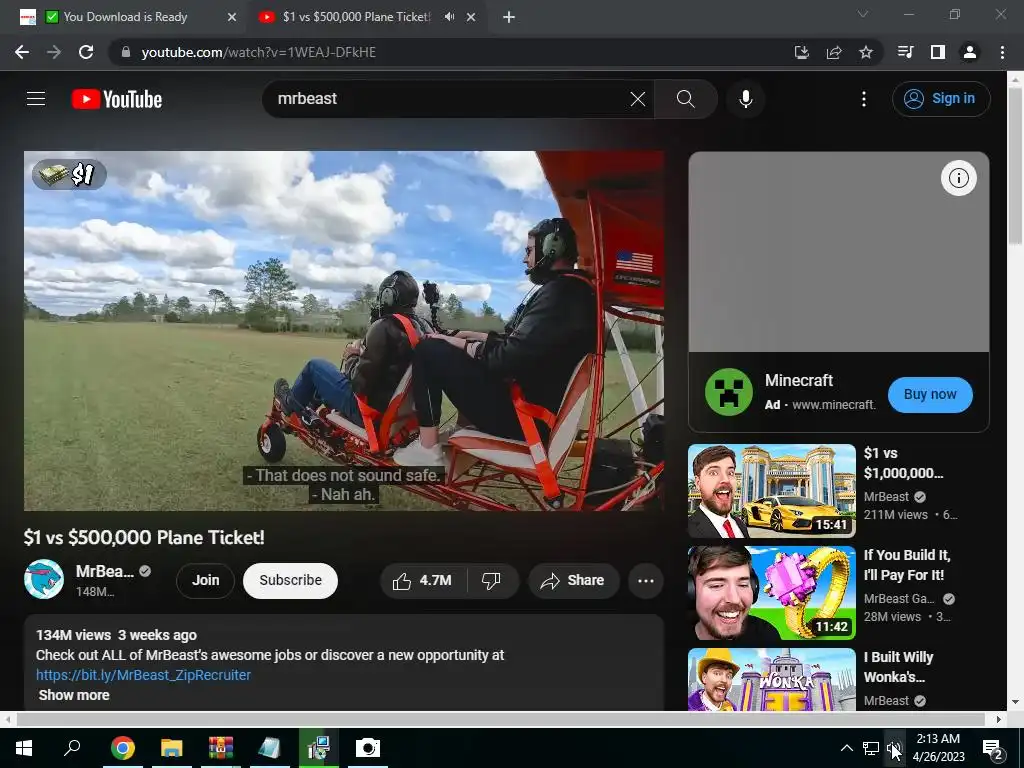1024x768 pixels.
Task: Open the Chrome profile avatar
Action: (970, 52)
